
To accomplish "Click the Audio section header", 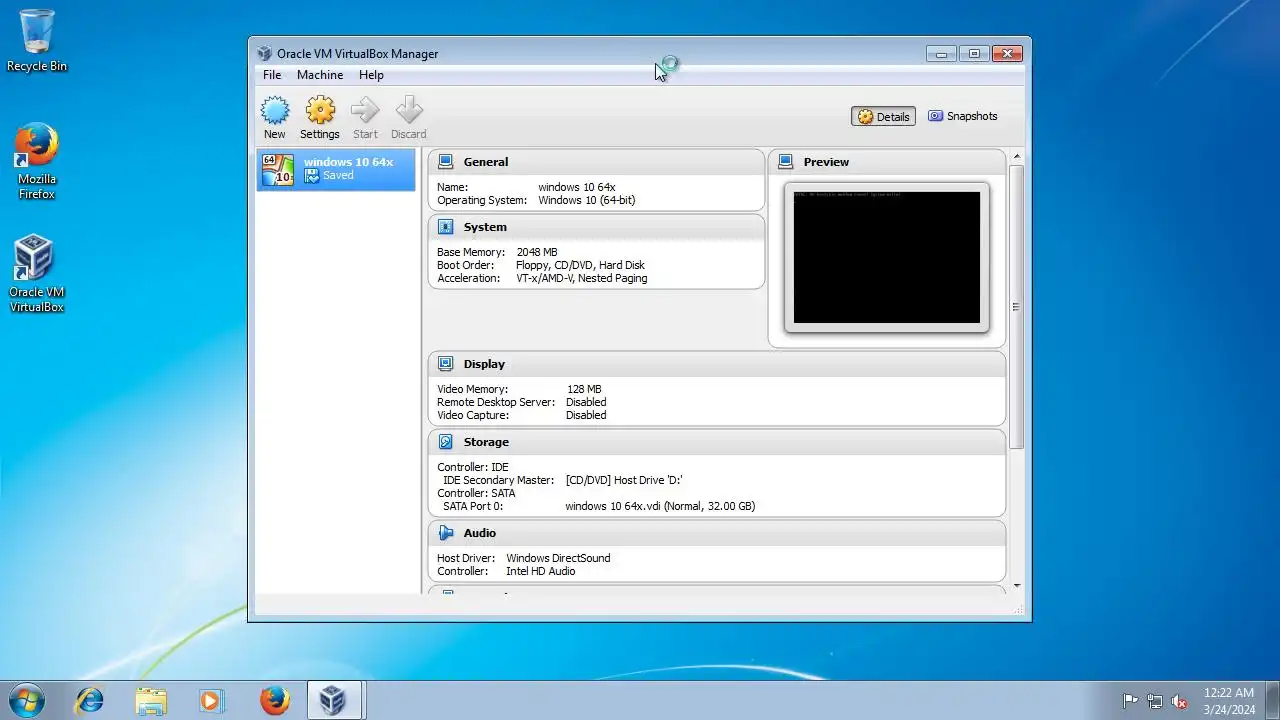I will pos(716,533).
